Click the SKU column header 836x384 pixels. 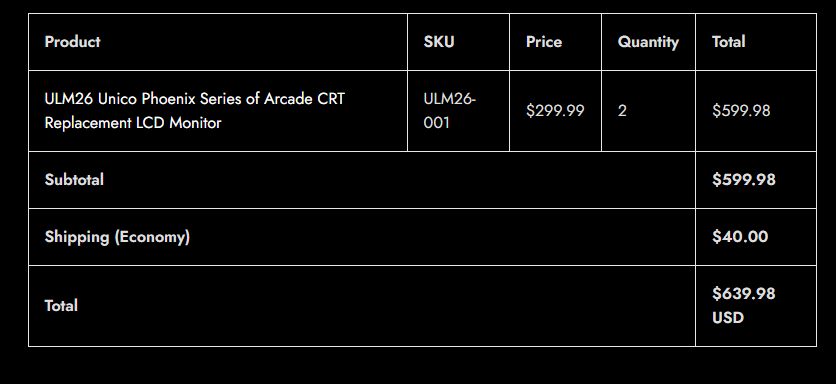pyautogui.click(x=439, y=42)
